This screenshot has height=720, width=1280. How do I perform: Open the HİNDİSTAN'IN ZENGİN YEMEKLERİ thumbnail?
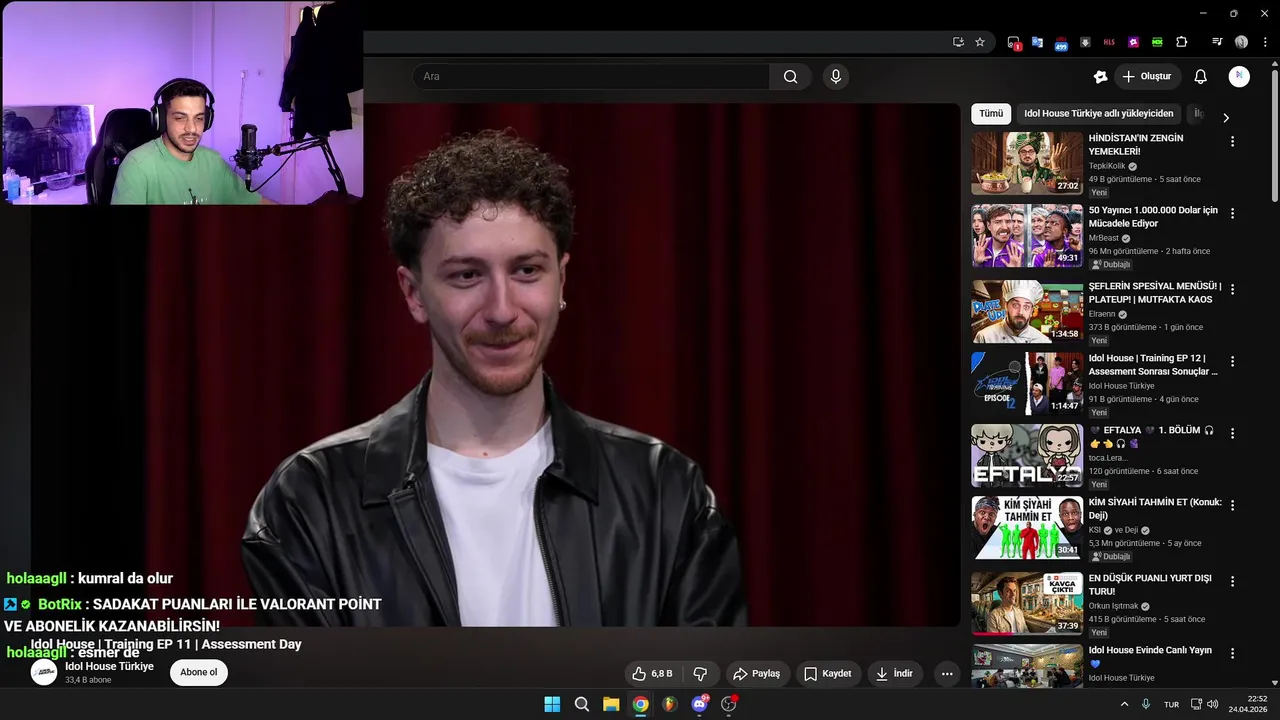(x=1027, y=164)
